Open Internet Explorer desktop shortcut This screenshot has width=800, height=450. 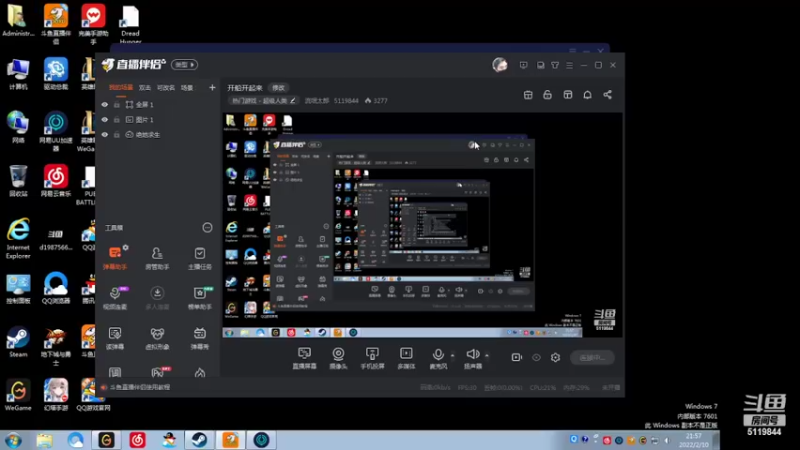[x=18, y=239]
